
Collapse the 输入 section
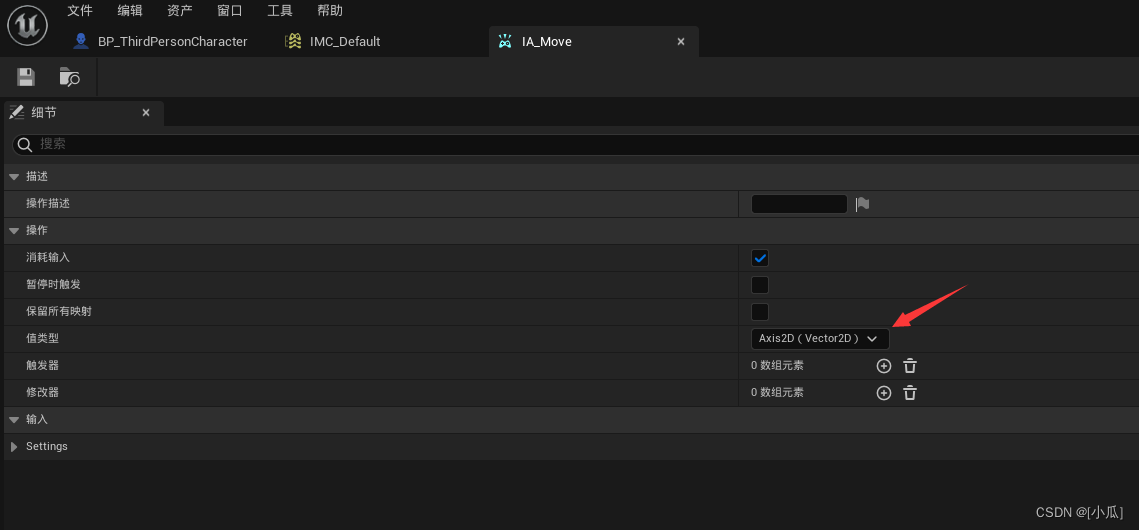(14, 420)
